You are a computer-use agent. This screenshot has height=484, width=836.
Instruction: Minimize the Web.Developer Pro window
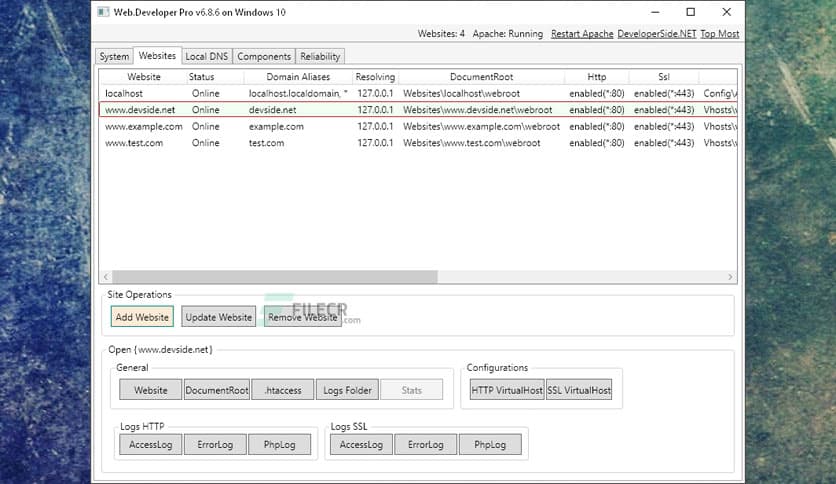pos(655,12)
